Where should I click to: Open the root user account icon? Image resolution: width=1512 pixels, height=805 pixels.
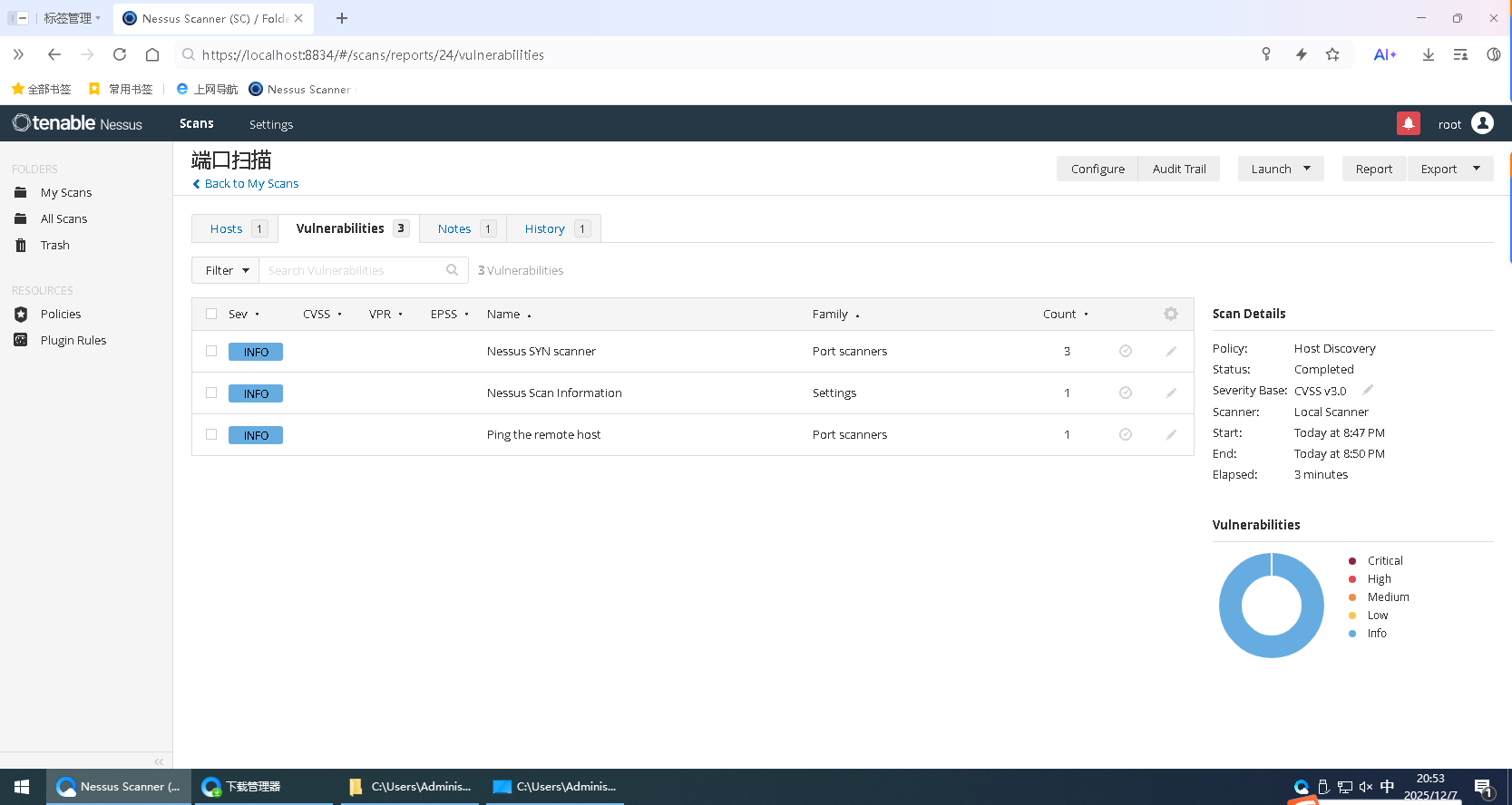point(1482,123)
